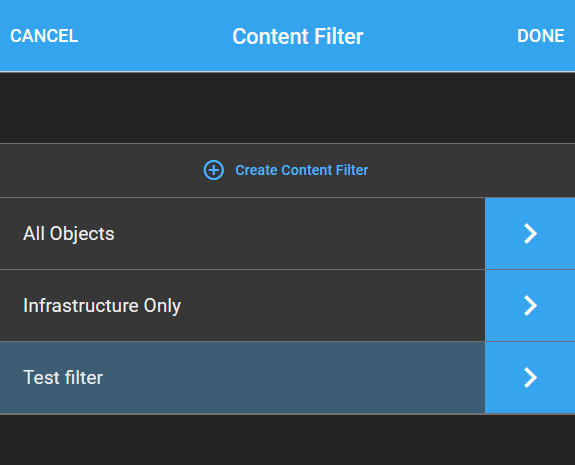The image size is (575, 465).
Task: Confirm the filter selection with DONE
Action: point(541,36)
